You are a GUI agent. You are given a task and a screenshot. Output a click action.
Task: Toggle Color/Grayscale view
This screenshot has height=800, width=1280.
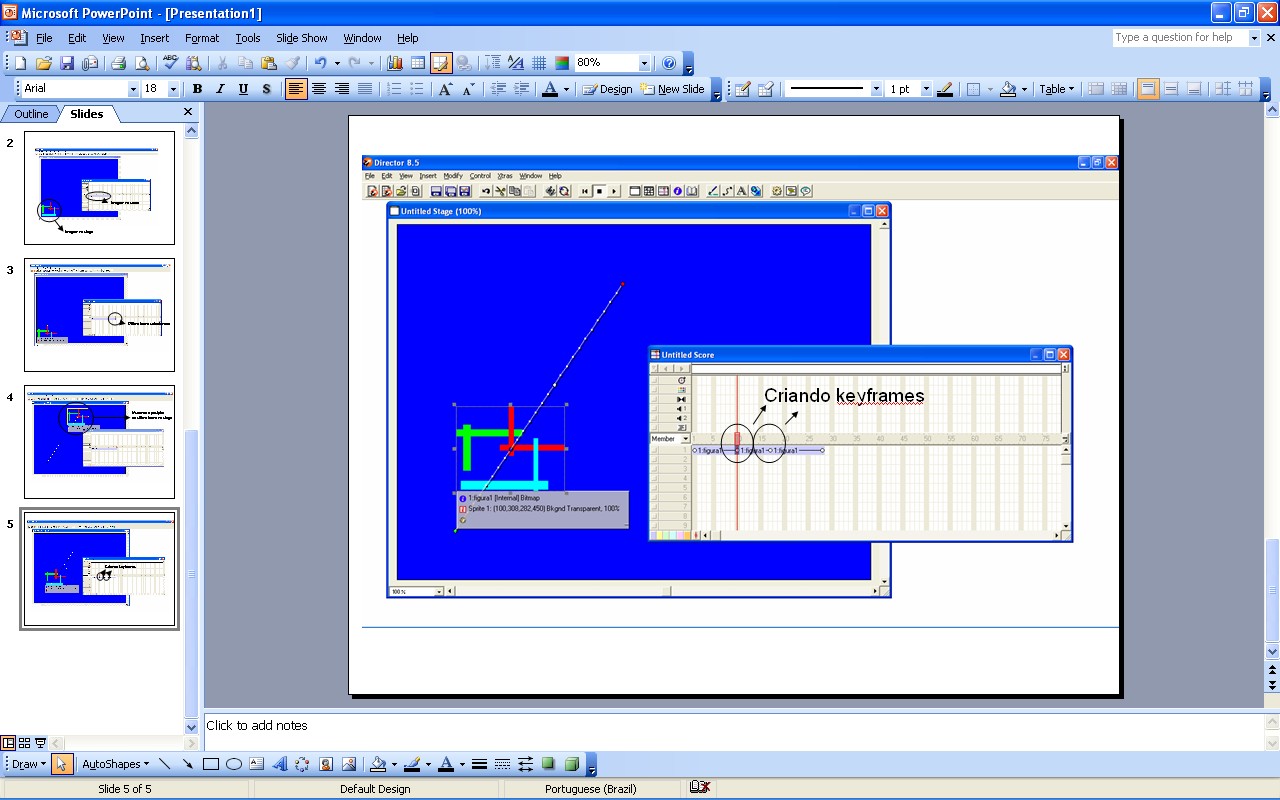click(x=562, y=63)
